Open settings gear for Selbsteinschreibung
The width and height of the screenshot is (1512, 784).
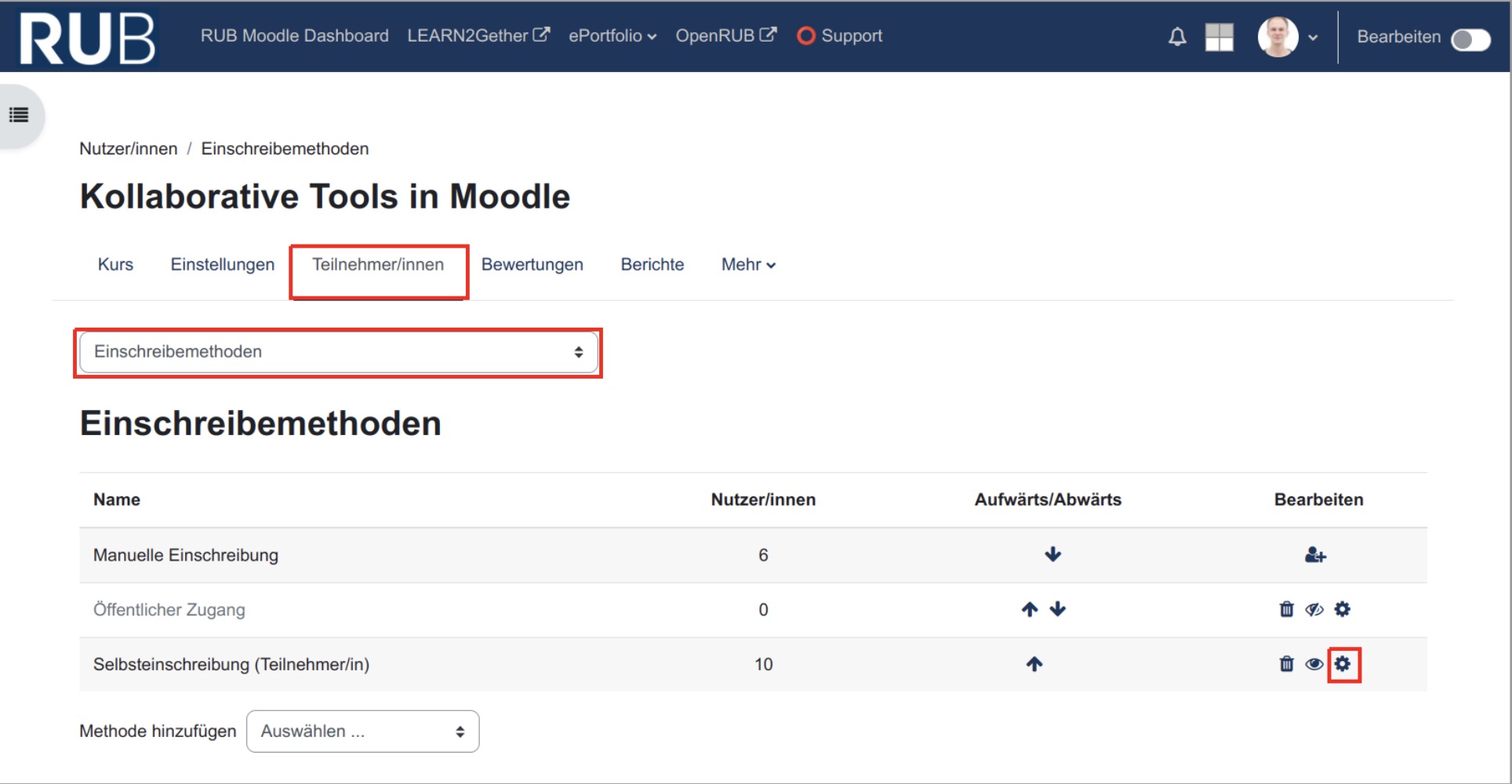coord(1343,664)
